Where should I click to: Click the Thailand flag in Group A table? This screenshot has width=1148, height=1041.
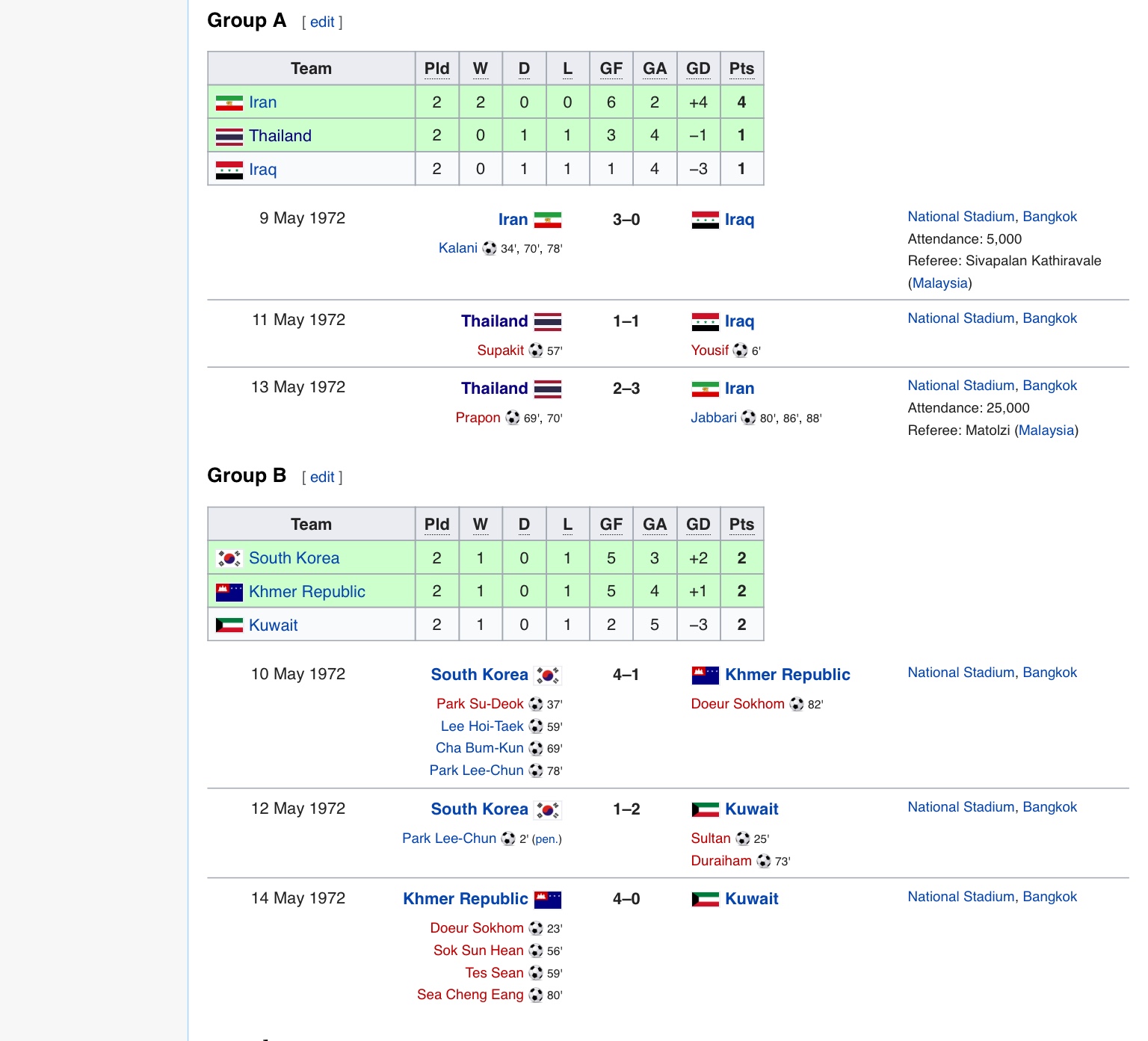tap(229, 137)
